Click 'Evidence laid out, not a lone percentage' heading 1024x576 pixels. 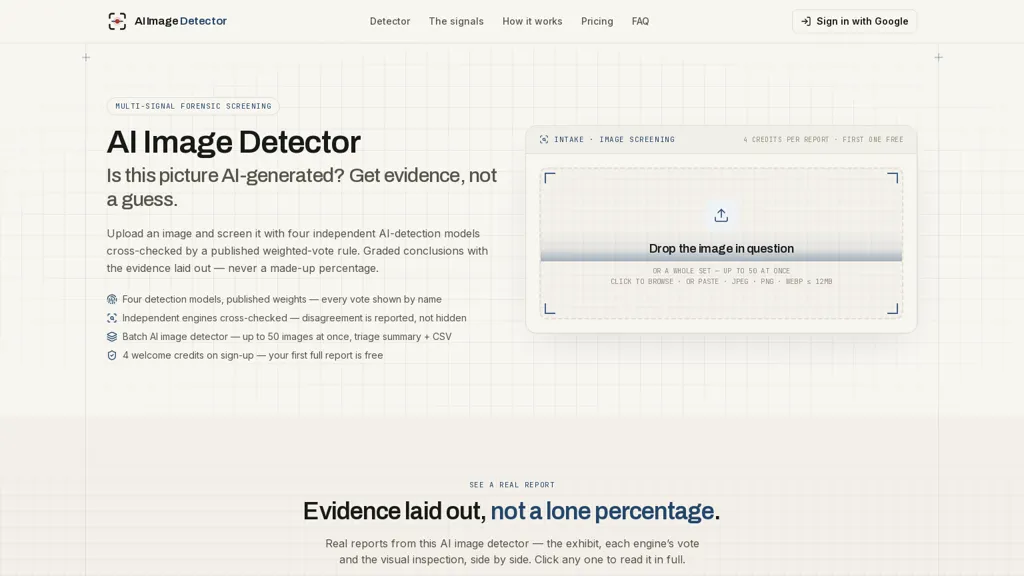pos(511,511)
